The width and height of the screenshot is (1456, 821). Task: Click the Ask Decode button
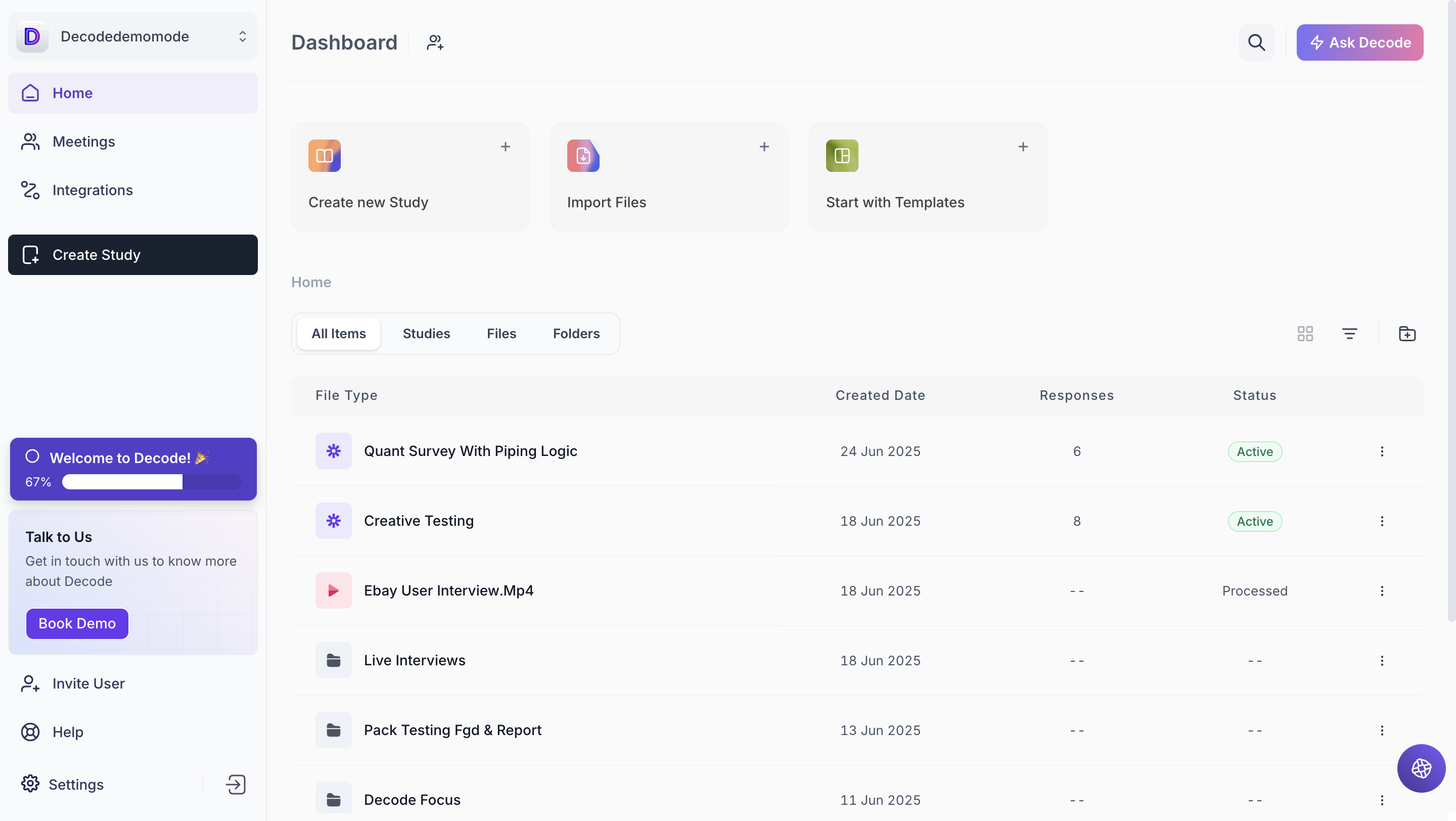tap(1359, 42)
